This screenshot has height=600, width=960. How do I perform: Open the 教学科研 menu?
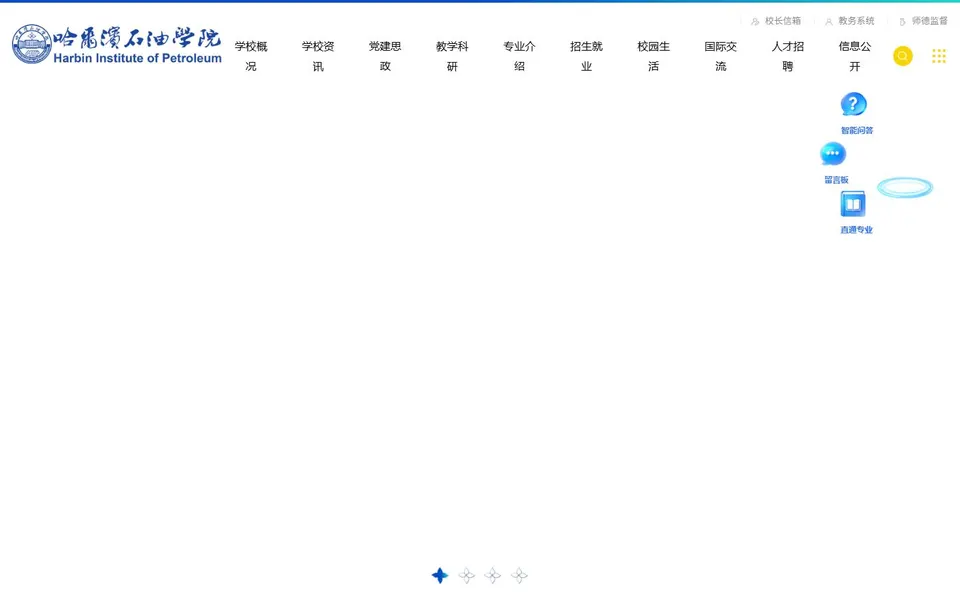[x=452, y=56]
